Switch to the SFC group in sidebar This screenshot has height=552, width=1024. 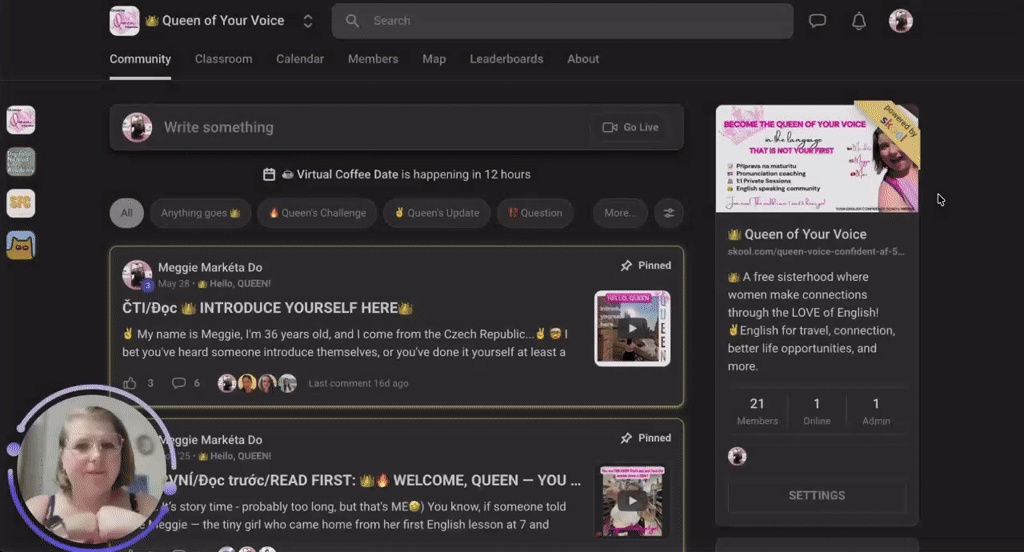coord(21,203)
